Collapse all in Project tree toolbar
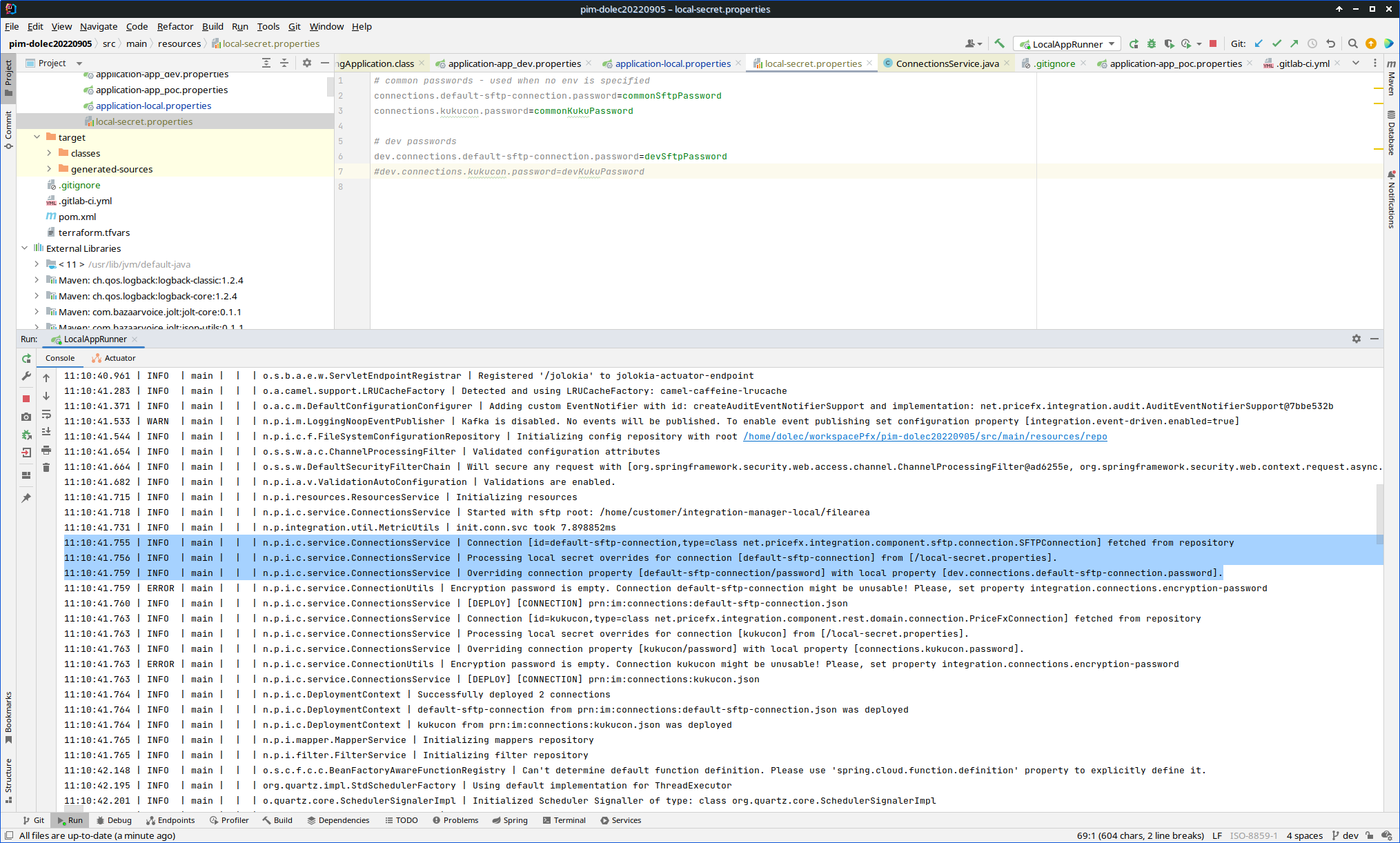The height and width of the screenshot is (843, 1400). point(284,63)
